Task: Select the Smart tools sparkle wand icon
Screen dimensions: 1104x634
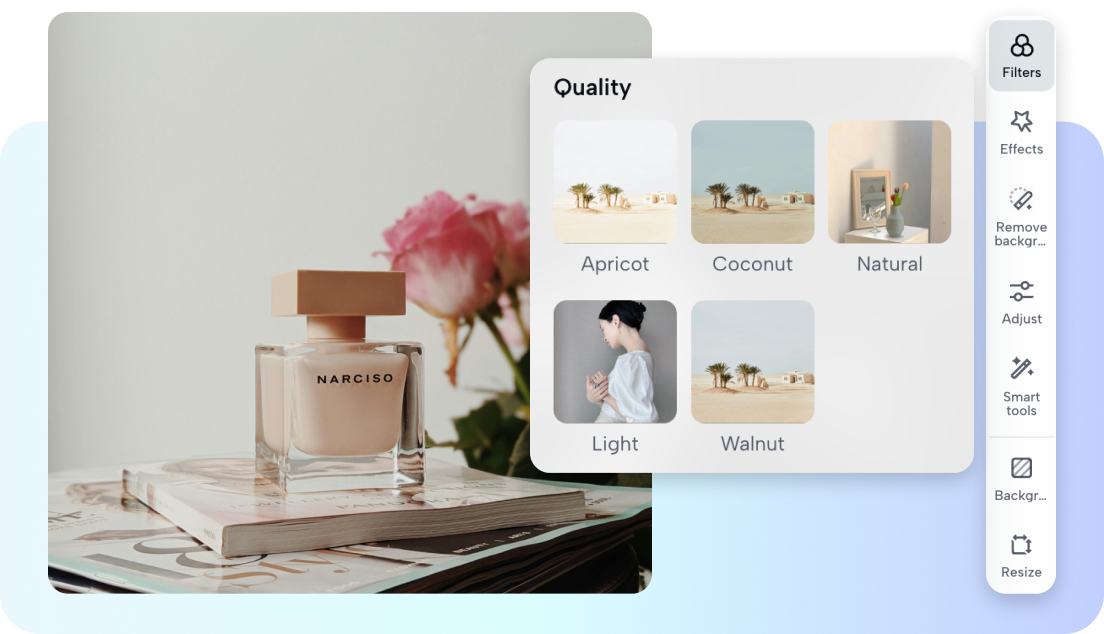Action: point(1021,368)
